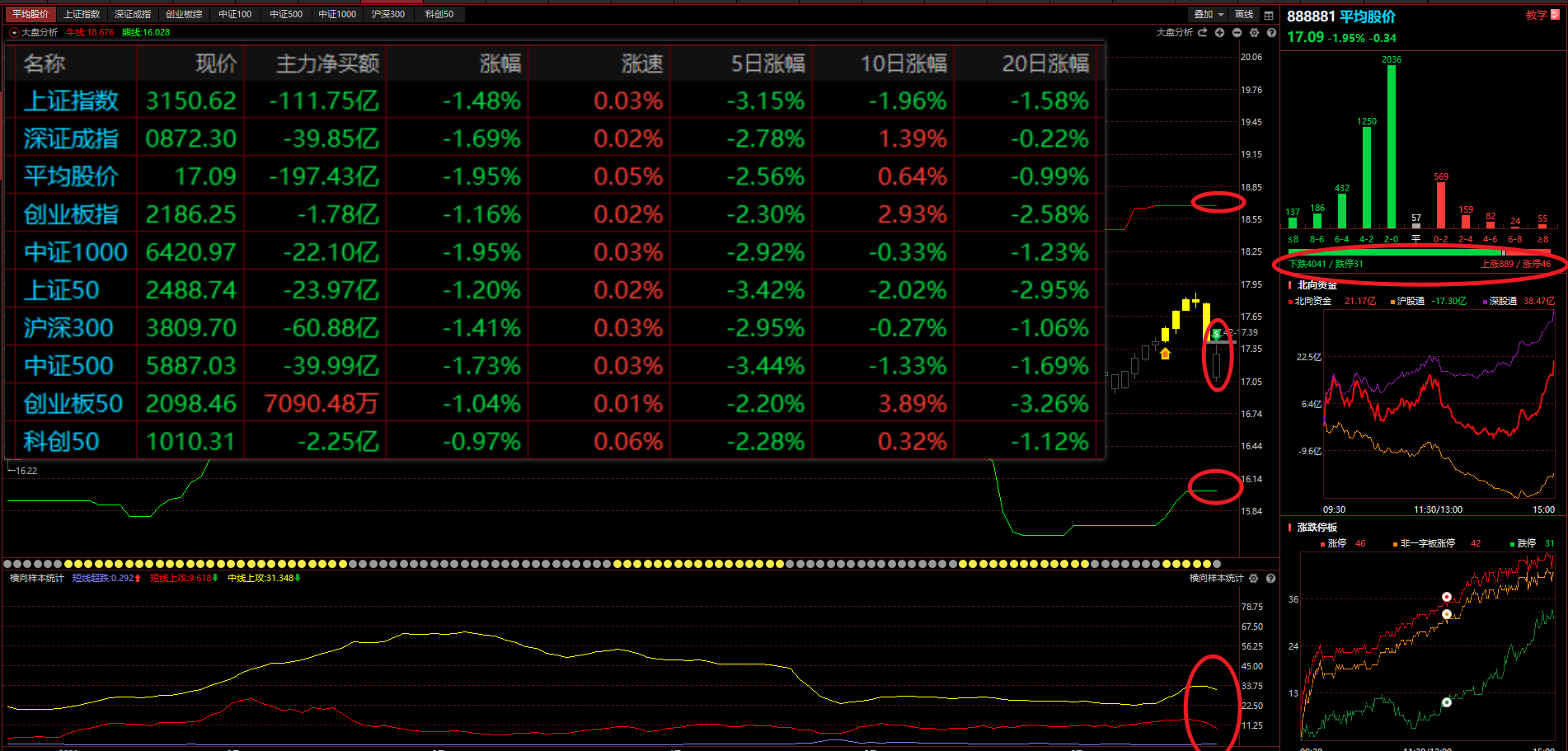The image size is (1568, 751).
Task: Switch to the 科创50 tab
Action: point(439,14)
